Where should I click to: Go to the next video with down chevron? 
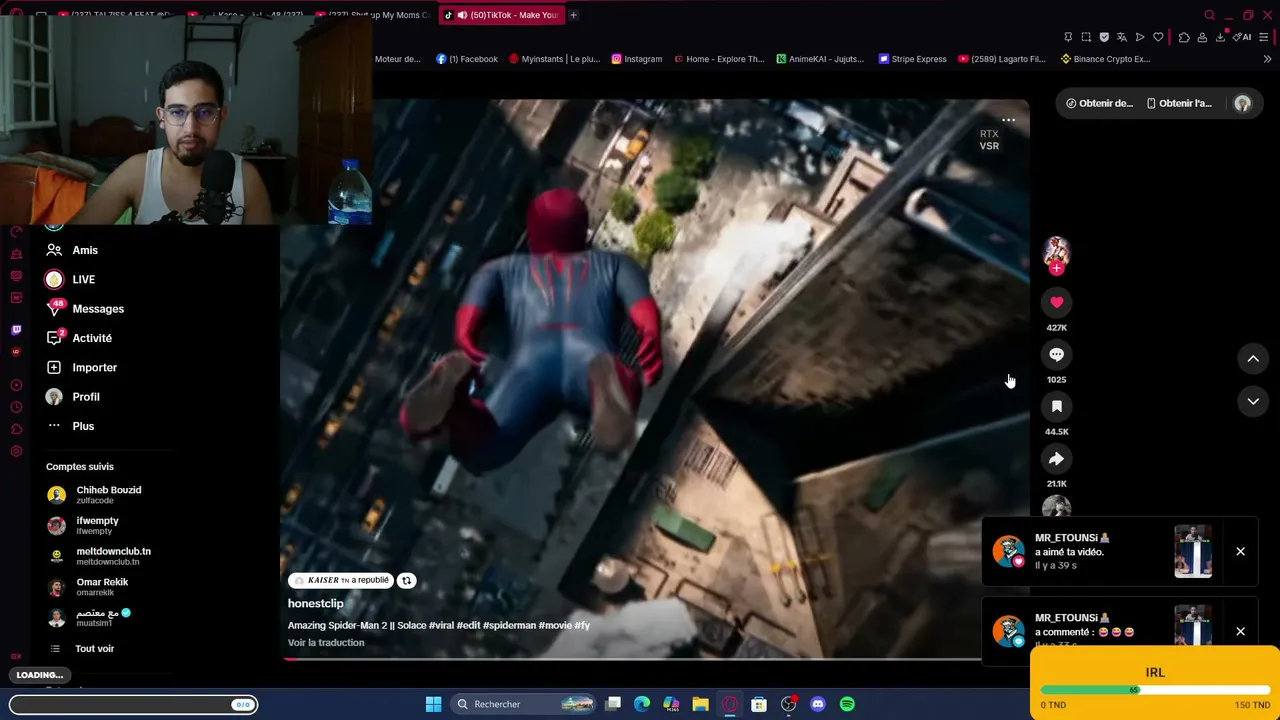[x=1253, y=401]
